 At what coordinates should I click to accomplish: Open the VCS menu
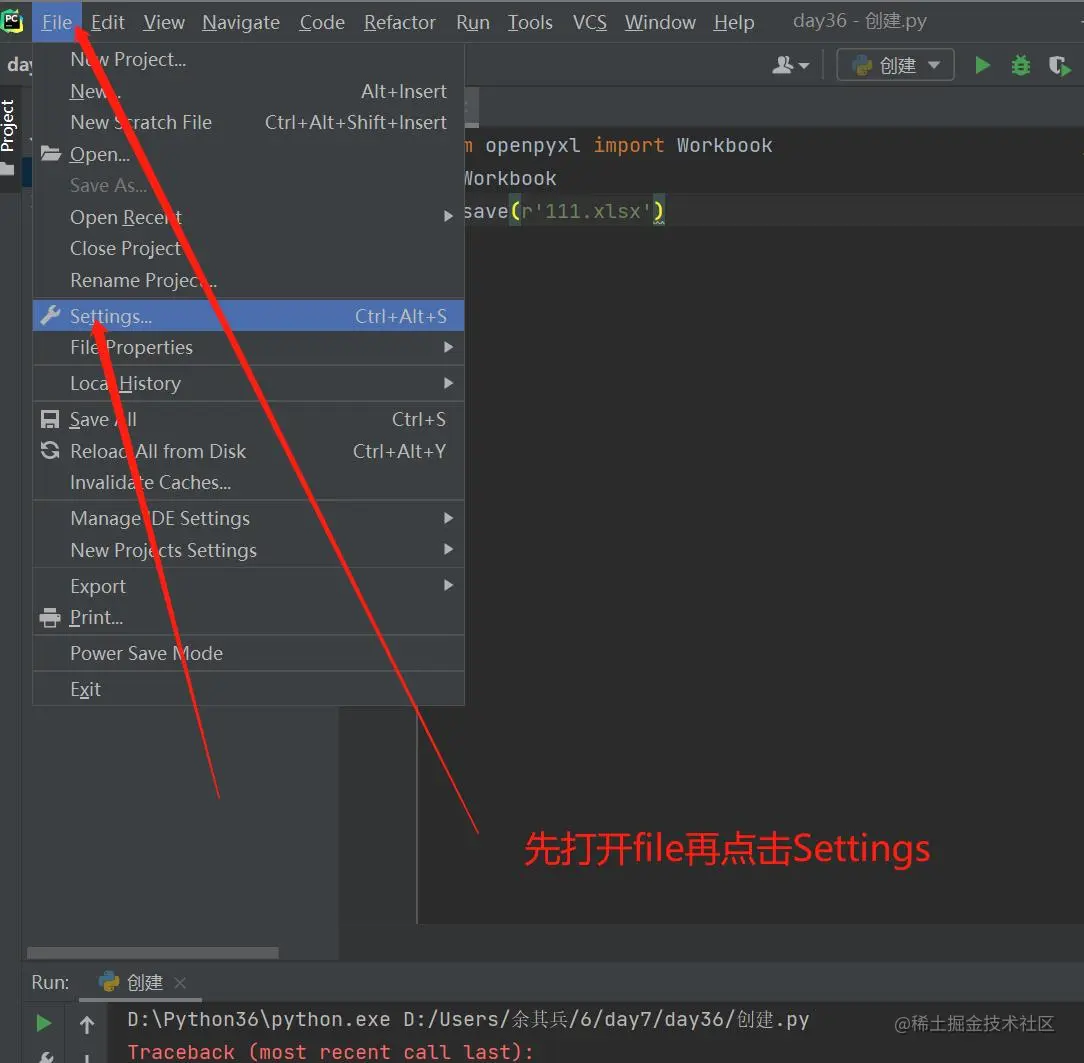coord(590,22)
